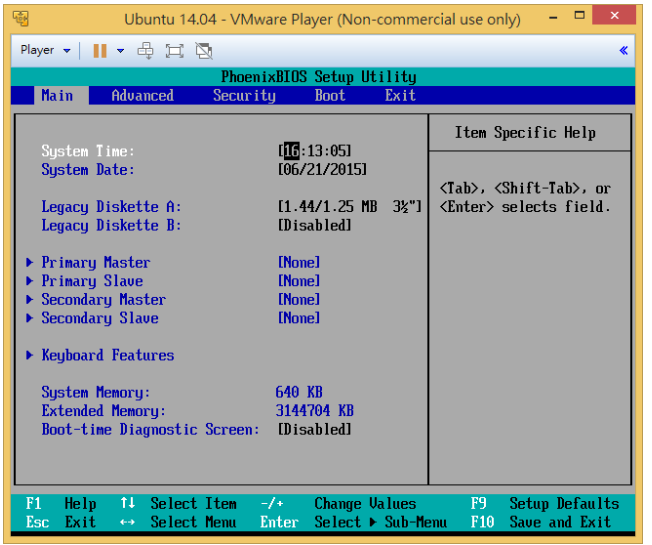Screen dimensions: 652x545
Task: Click the Boot-time Diagnostic Screen label
Action: tap(150, 429)
